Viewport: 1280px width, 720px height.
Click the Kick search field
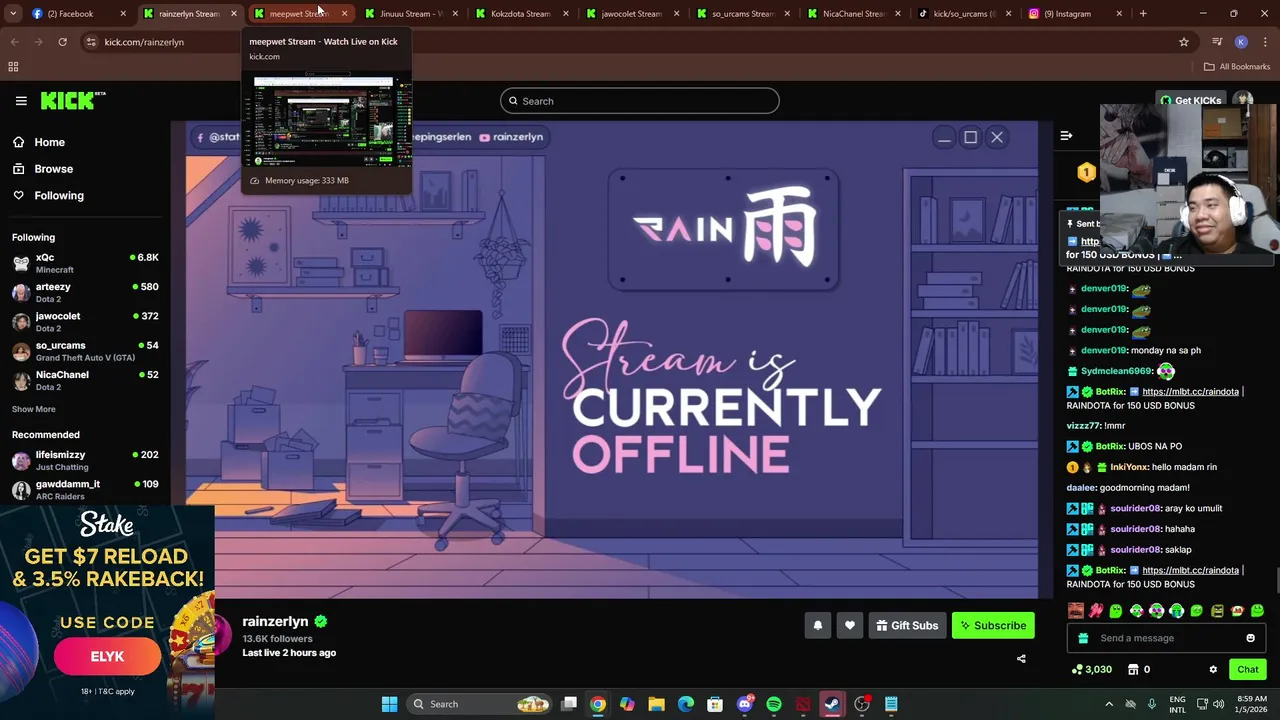(x=639, y=101)
